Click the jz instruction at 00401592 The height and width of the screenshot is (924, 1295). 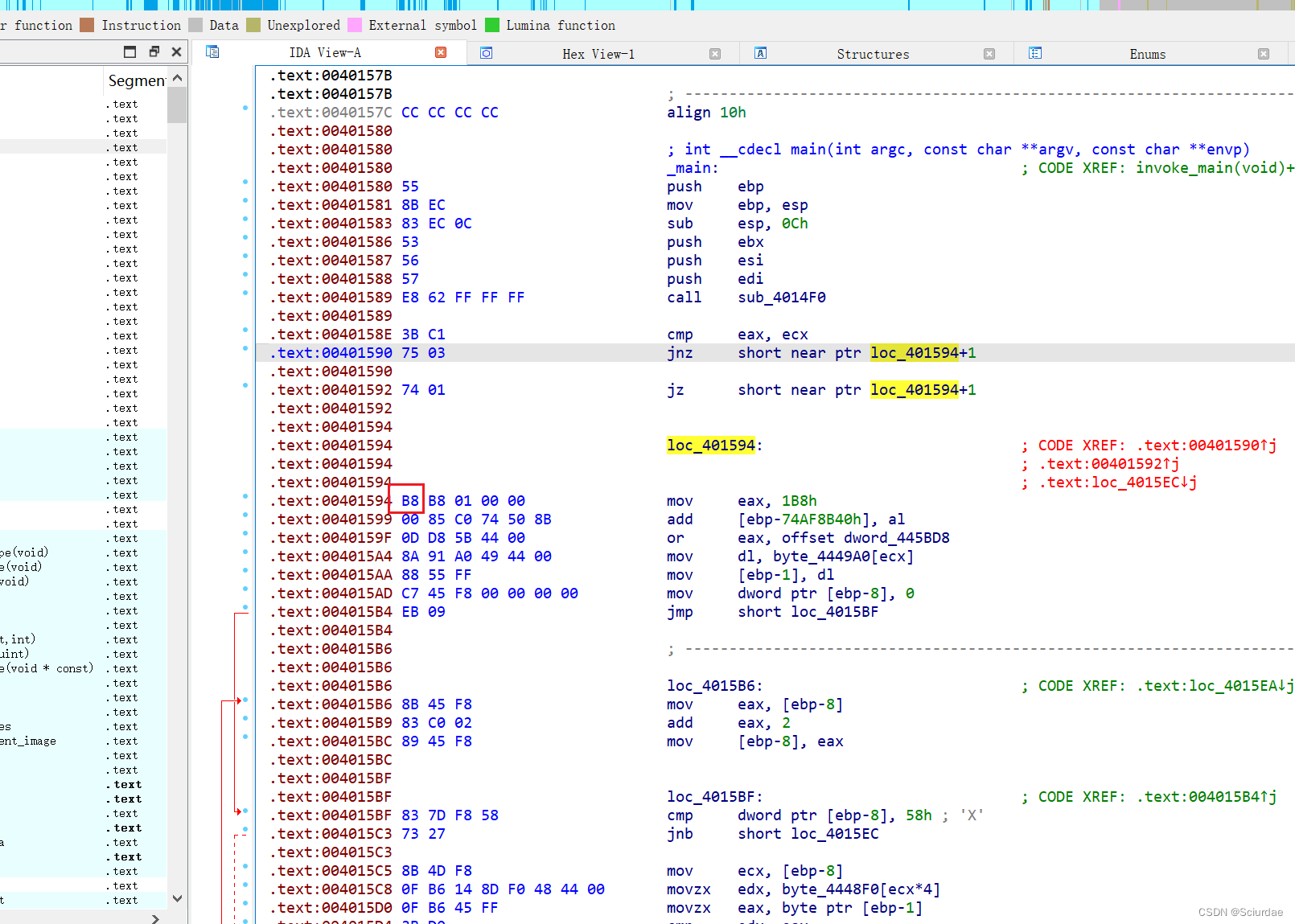[821, 390]
